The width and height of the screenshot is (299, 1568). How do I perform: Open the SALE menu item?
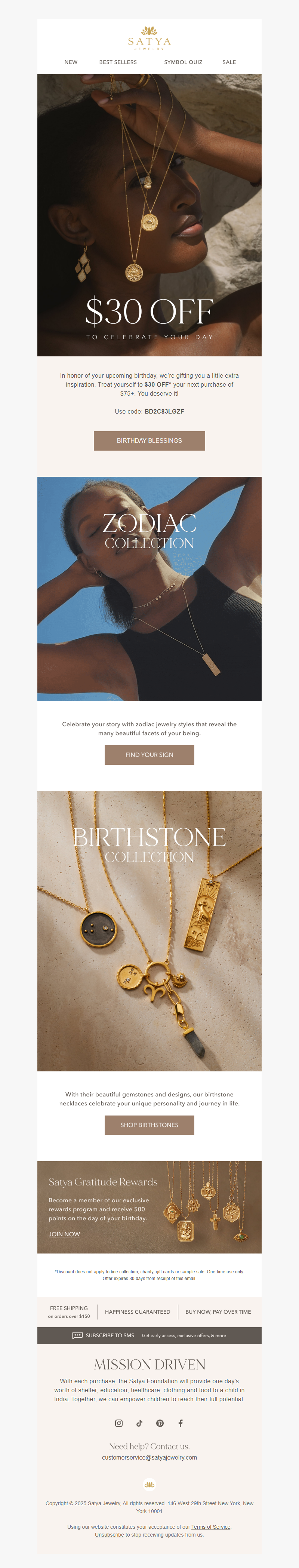click(229, 62)
